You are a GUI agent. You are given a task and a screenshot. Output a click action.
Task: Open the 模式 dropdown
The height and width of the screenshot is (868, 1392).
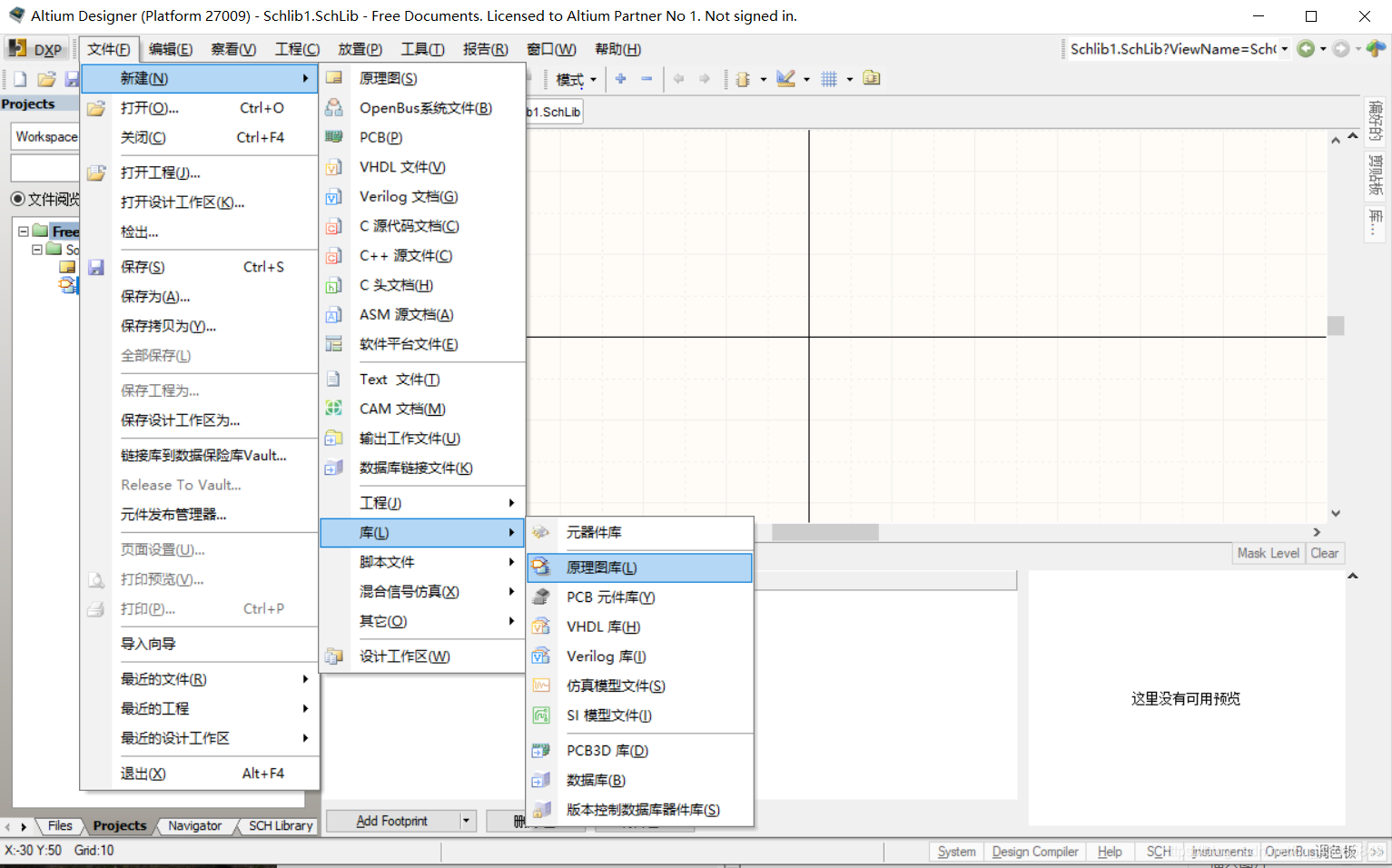(x=576, y=79)
